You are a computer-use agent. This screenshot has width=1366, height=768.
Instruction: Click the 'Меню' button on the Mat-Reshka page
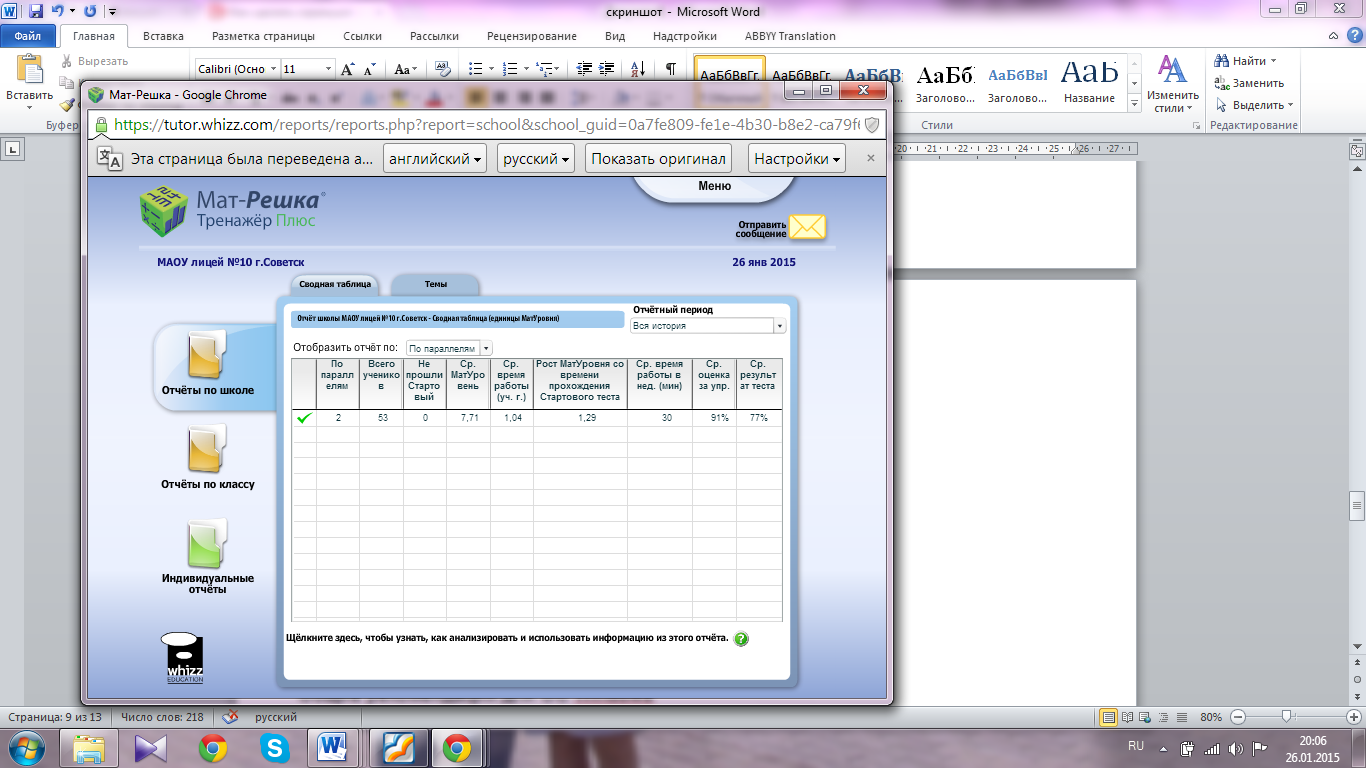coord(714,186)
